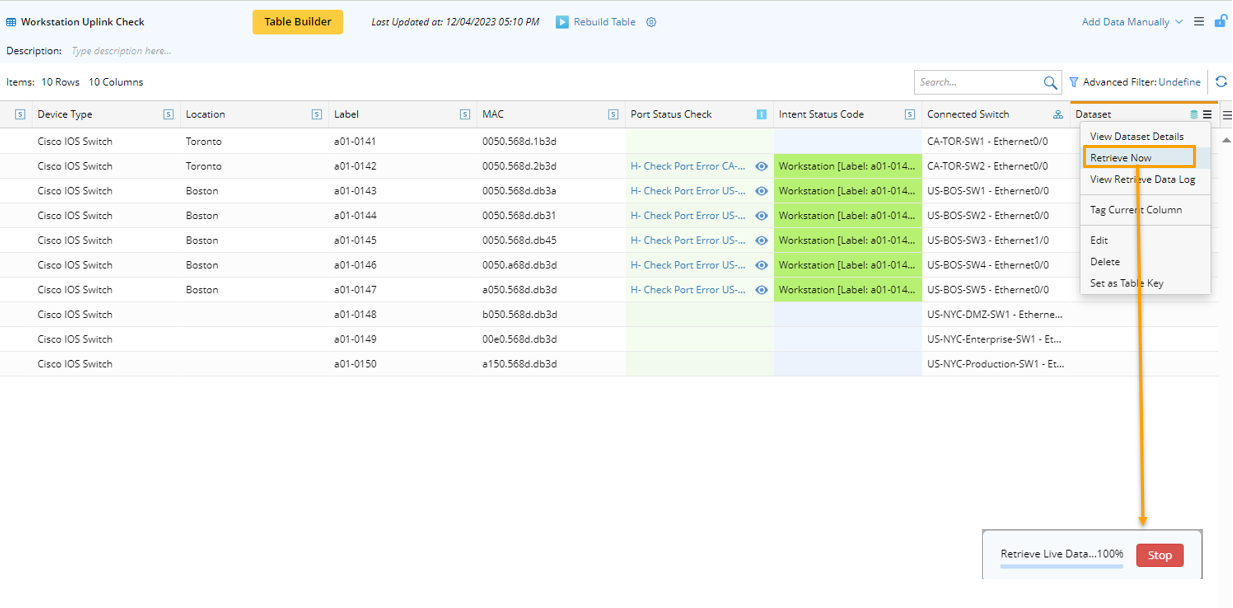Click the unlock padlock icon

click(x=1220, y=21)
